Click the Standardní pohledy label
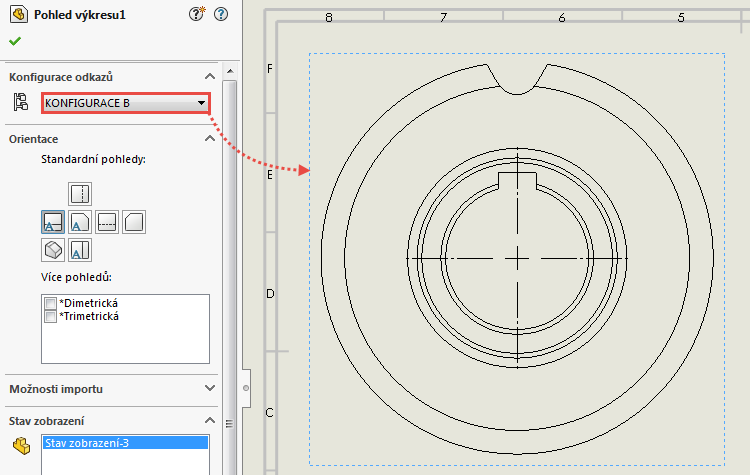This screenshot has width=750, height=475. pyautogui.click(x=93, y=159)
